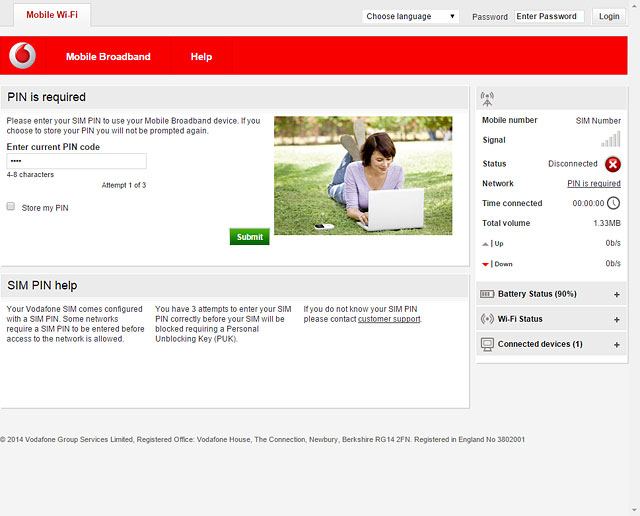Viewport: 640px width, 516px height.
Task: Open the Choose language dropdown
Action: 410,16
